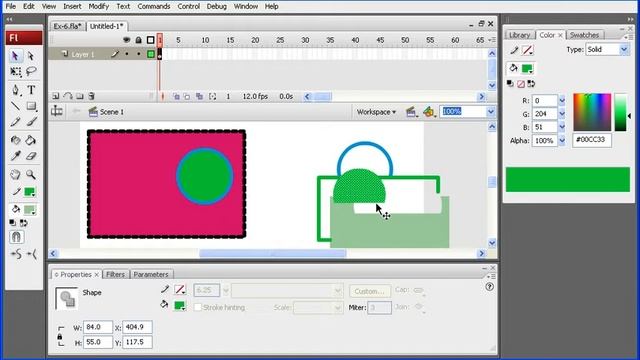Select the Free Transform tool

pos(16,72)
